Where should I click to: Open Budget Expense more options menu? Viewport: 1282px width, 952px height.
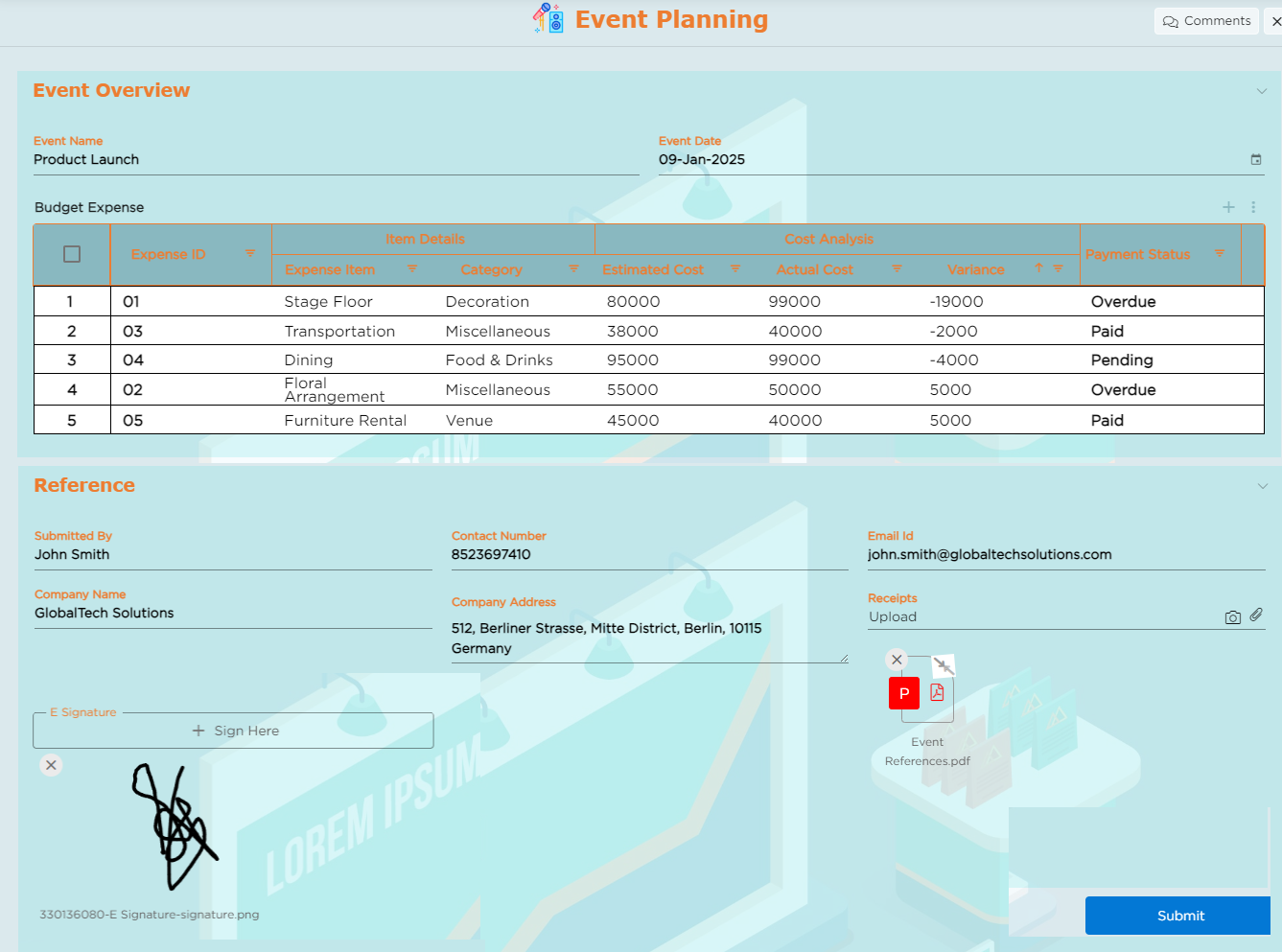coord(1253,207)
